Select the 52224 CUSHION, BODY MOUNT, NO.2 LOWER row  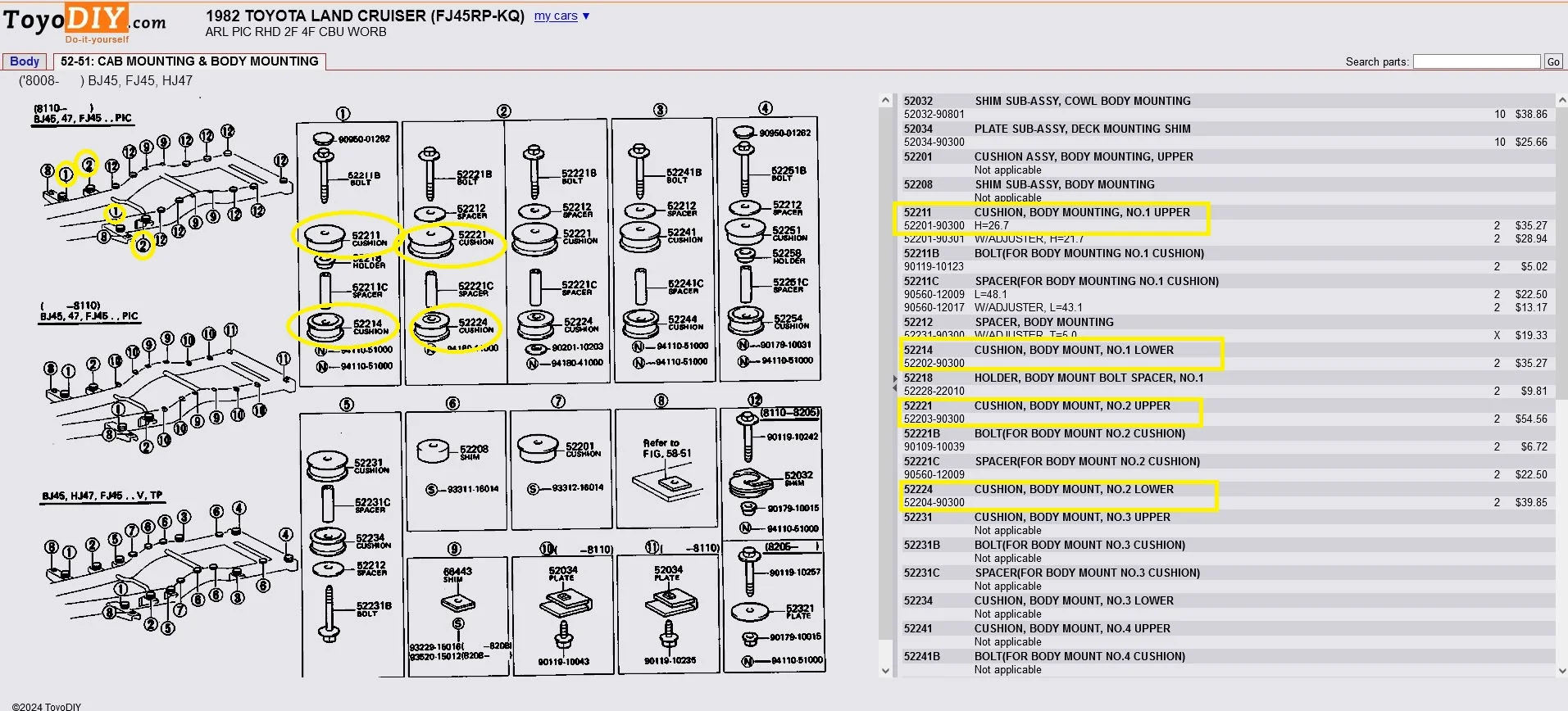click(x=1227, y=489)
